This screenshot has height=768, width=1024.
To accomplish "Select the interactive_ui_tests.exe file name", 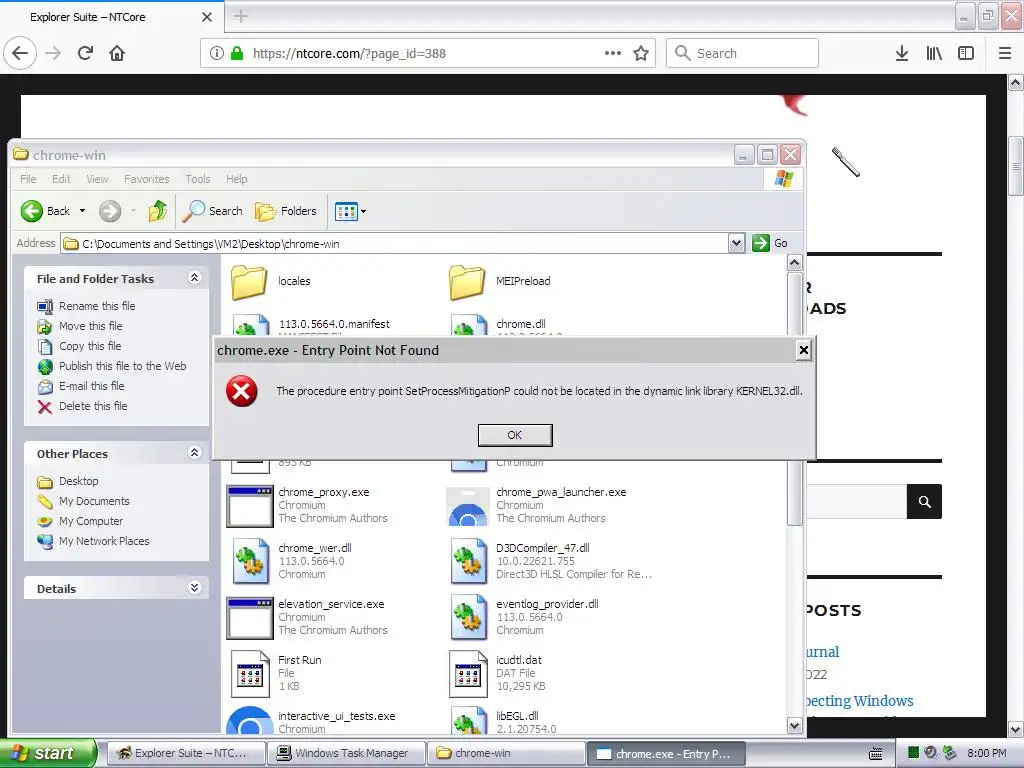I will [x=336, y=716].
